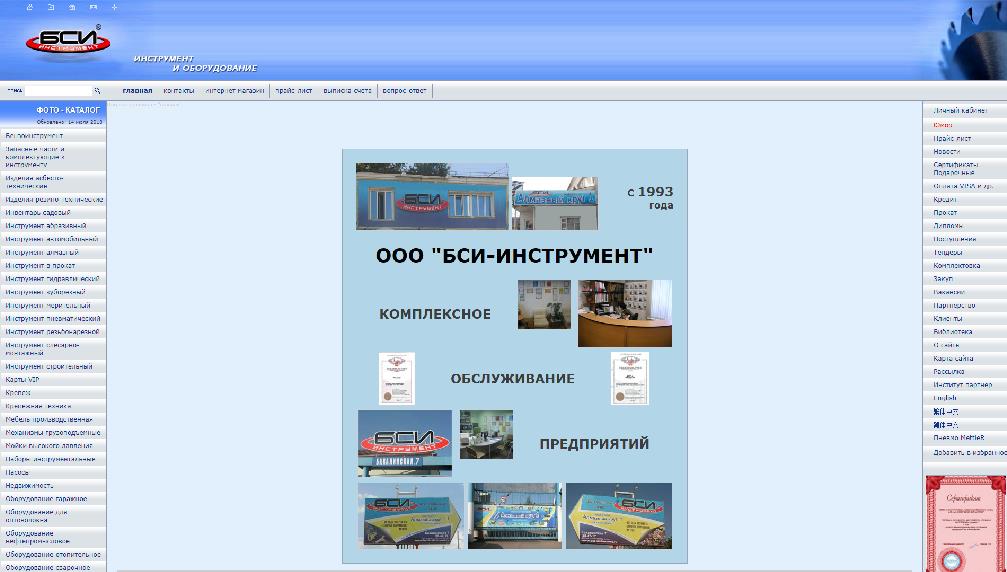Open Инструмент строительный category
Image resolution: width=1007 pixels, height=572 pixels.
point(49,367)
